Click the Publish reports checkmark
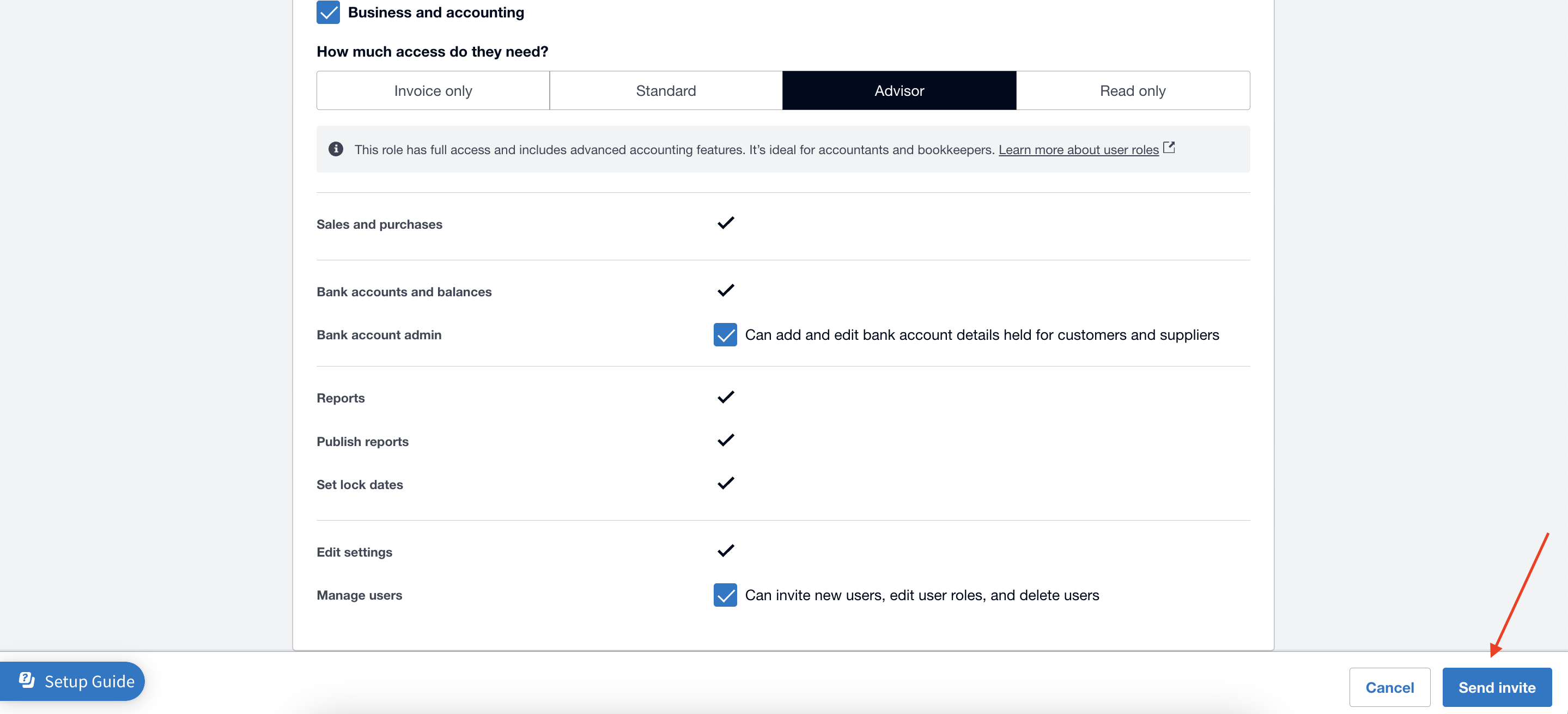 [x=726, y=440]
